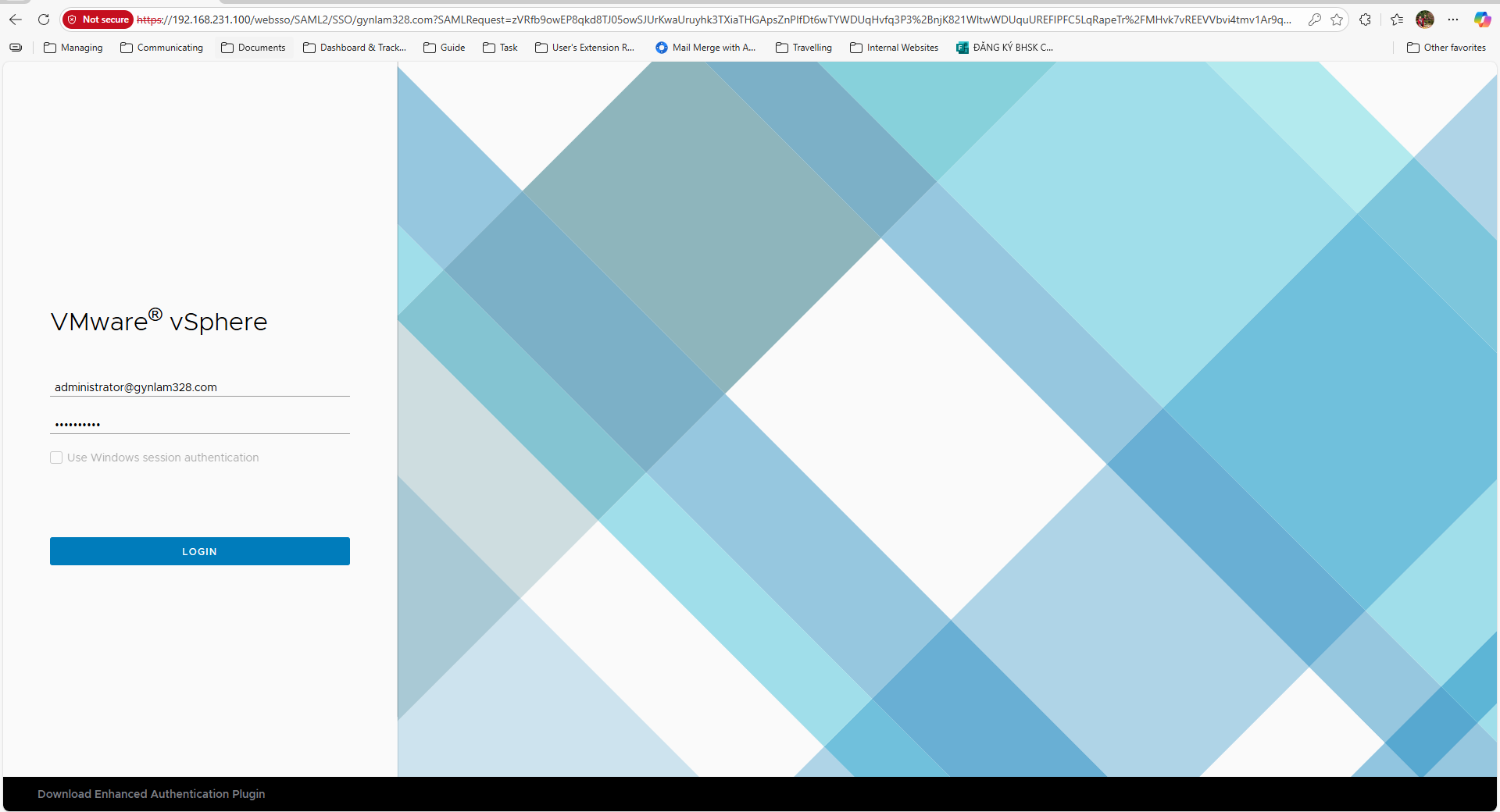Open the Documents favorites folder

tap(254, 48)
